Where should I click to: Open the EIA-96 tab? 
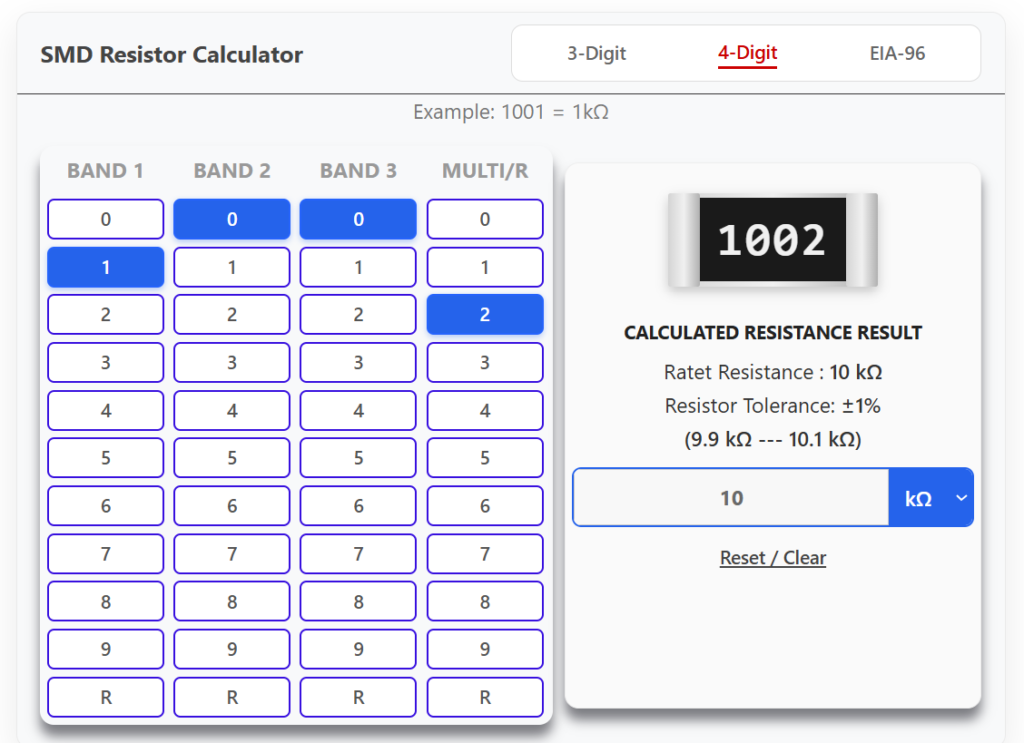coord(897,53)
